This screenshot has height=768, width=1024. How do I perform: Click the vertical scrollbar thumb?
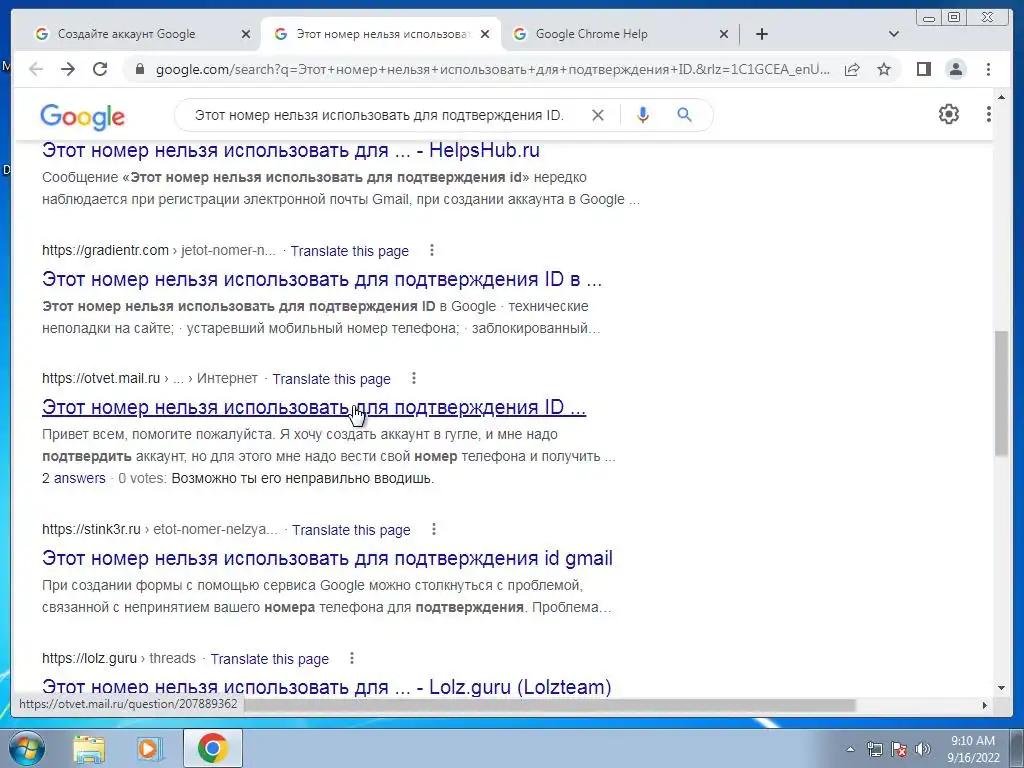pyautogui.click(x=1001, y=393)
